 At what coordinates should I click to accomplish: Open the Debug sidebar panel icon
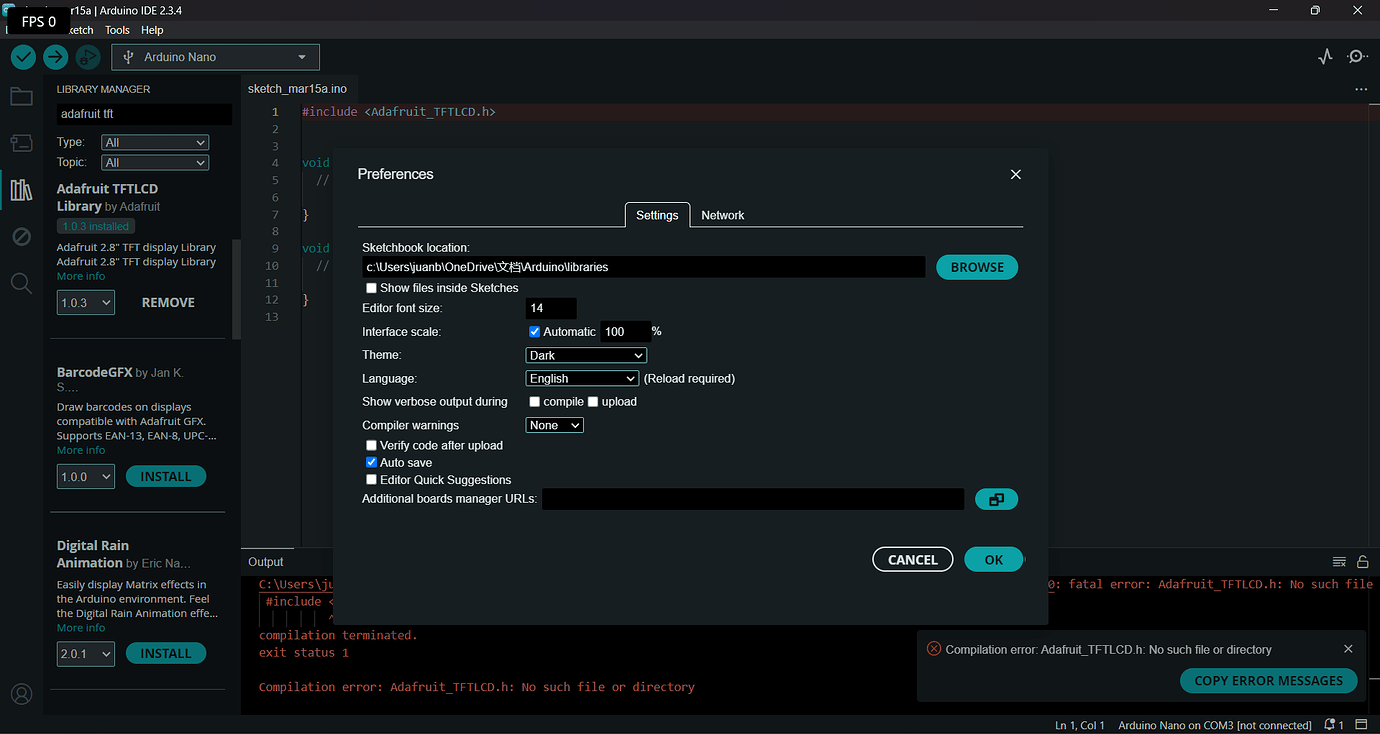click(x=21, y=236)
